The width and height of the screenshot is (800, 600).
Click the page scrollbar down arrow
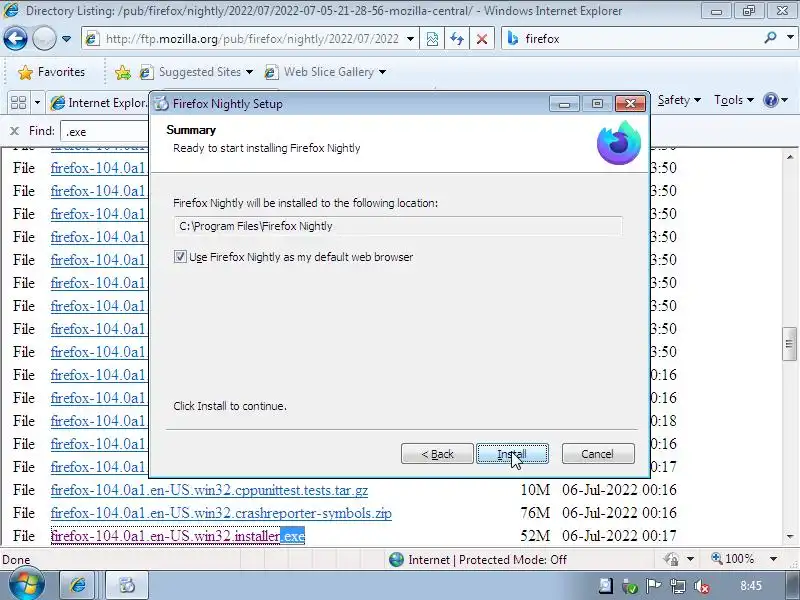click(x=790, y=537)
